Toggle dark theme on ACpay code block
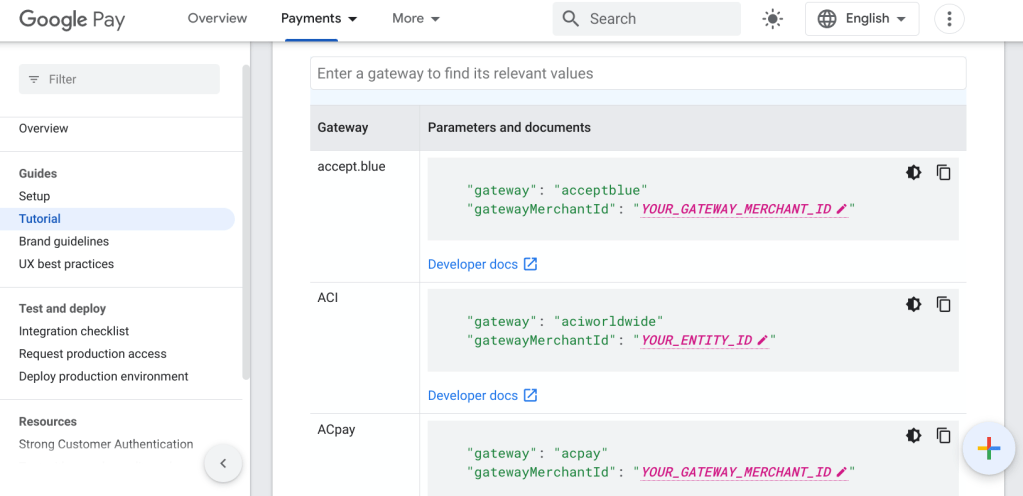Screen dimensions: 1023x496 (x=913, y=435)
